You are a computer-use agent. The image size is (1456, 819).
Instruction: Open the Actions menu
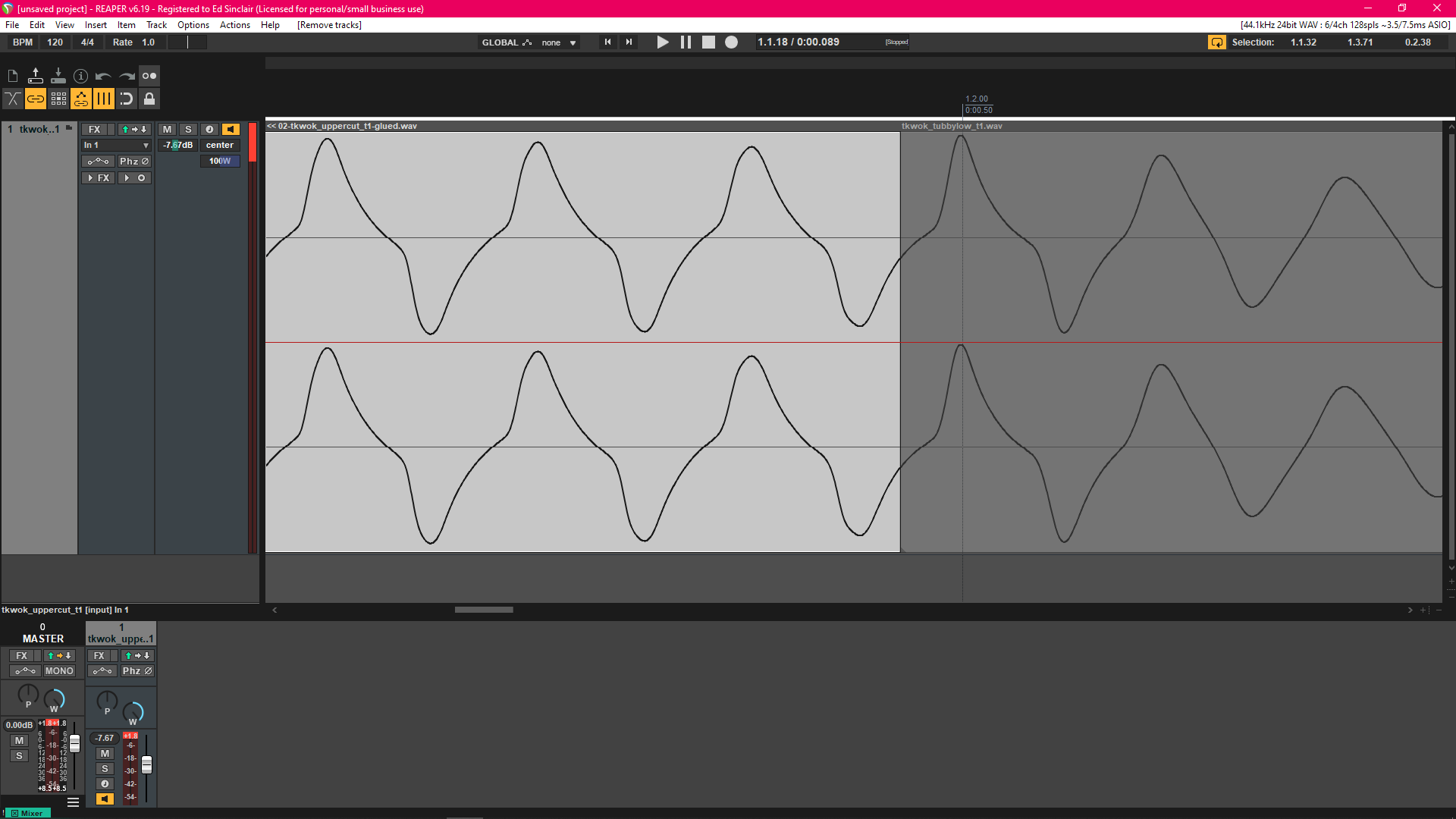tap(234, 25)
